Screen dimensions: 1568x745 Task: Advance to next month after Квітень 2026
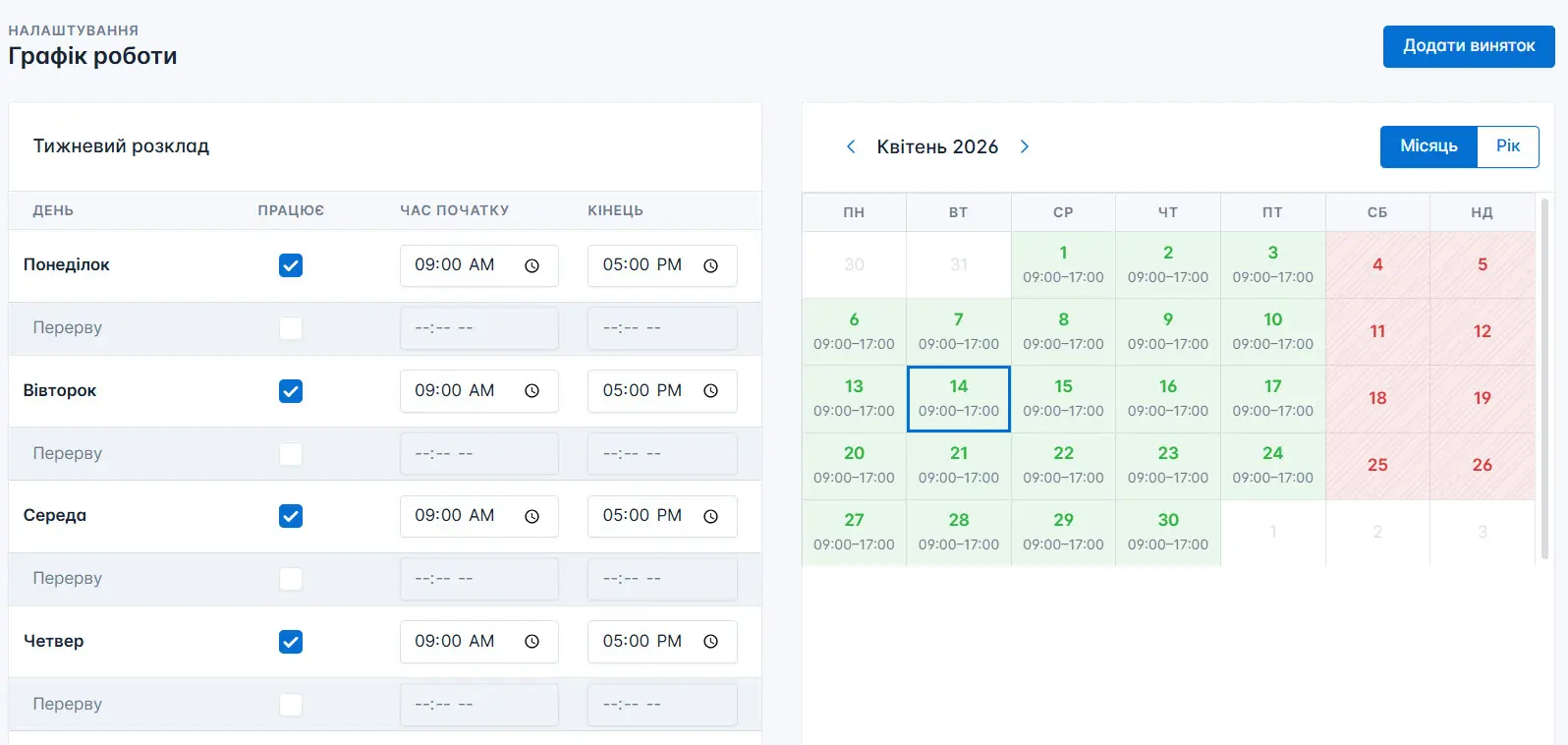pos(1025,146)
